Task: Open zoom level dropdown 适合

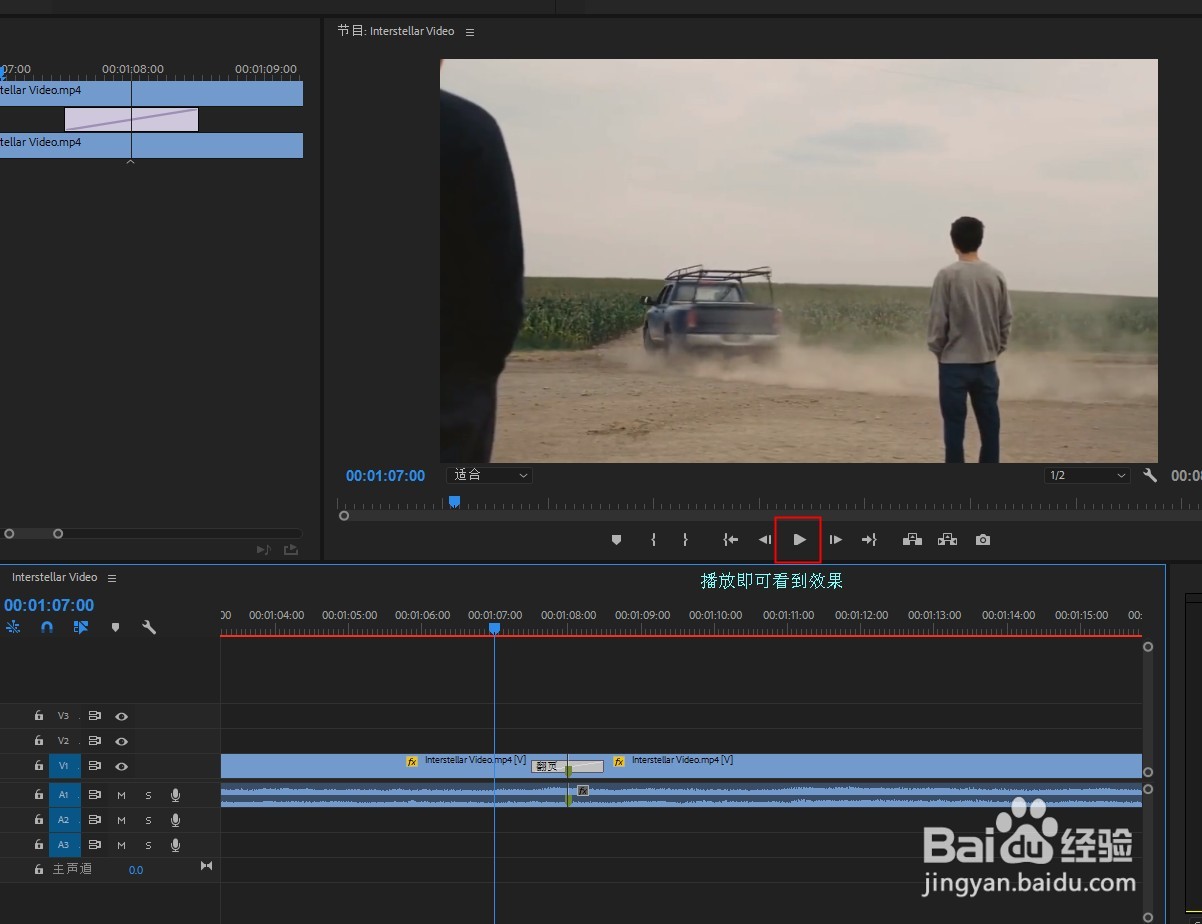Action: (x=490, y=476)
